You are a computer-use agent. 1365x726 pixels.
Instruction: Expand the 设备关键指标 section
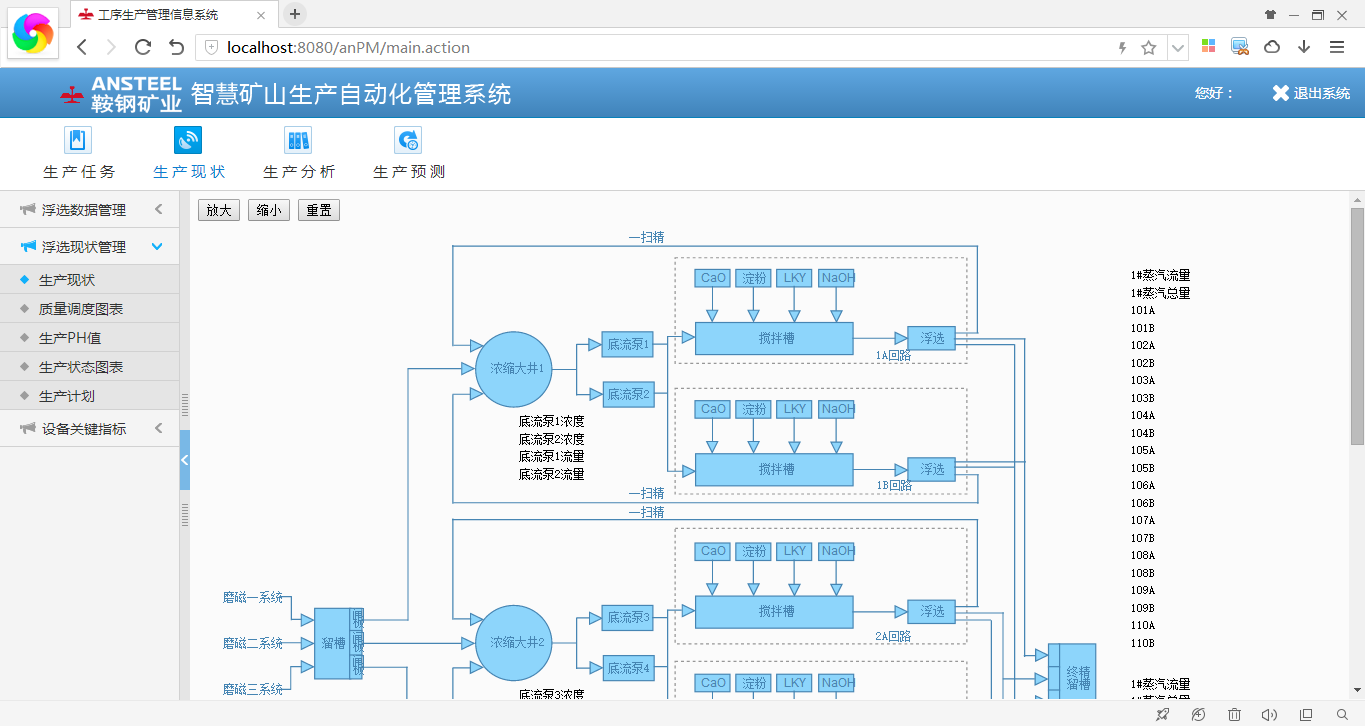click(90, 429)
